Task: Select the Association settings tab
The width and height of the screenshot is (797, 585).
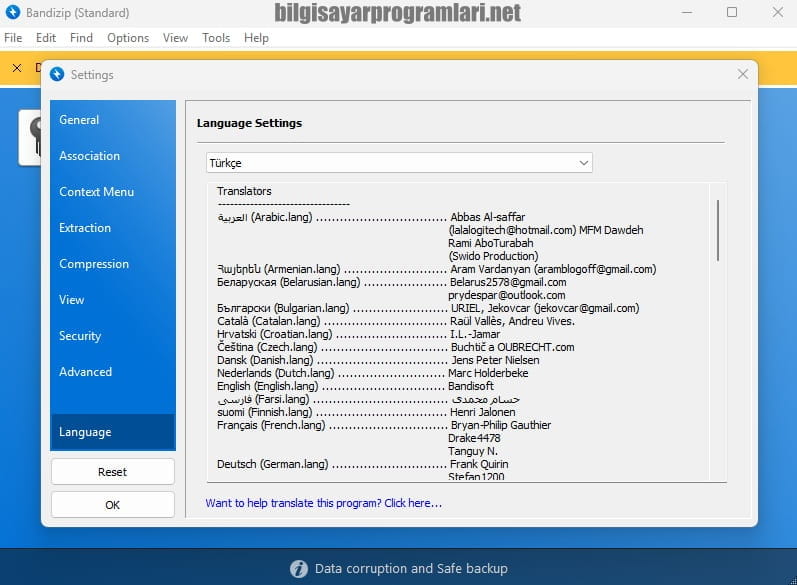Action: [x=113, y=156]
